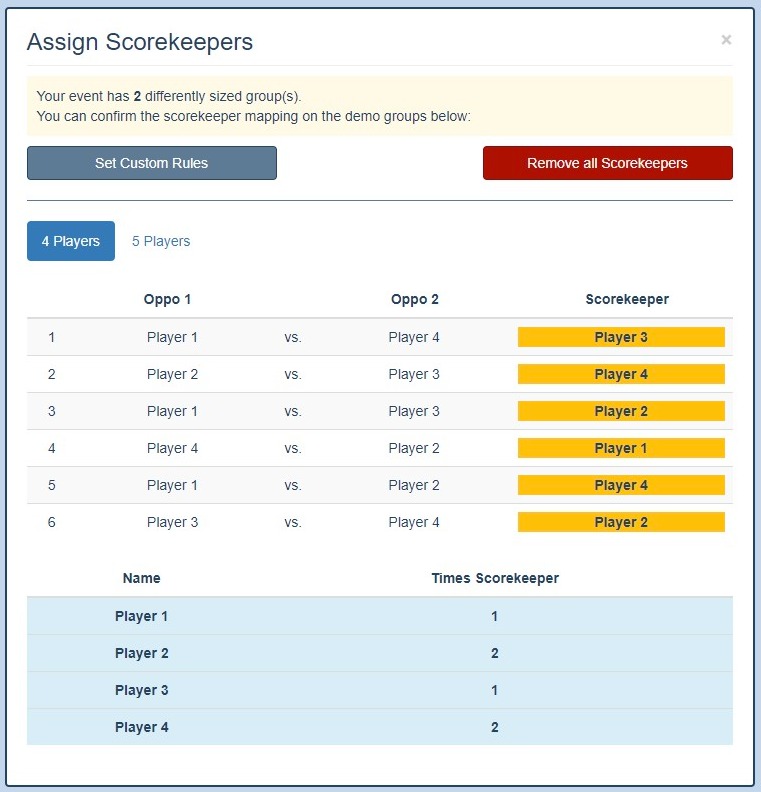
Task: Click Oppo 2 Player 2 in match 4
Action: coord(414,448)
